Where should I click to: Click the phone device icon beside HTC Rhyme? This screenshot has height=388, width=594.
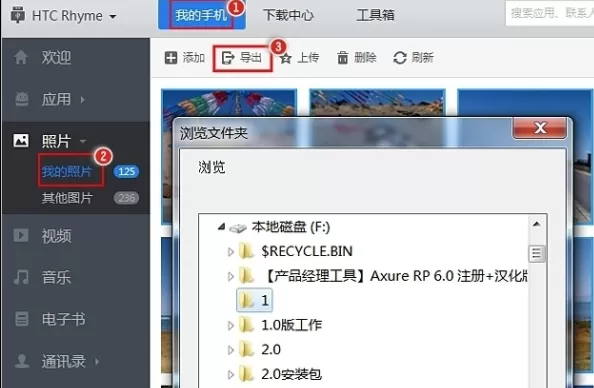pos(17,14)
